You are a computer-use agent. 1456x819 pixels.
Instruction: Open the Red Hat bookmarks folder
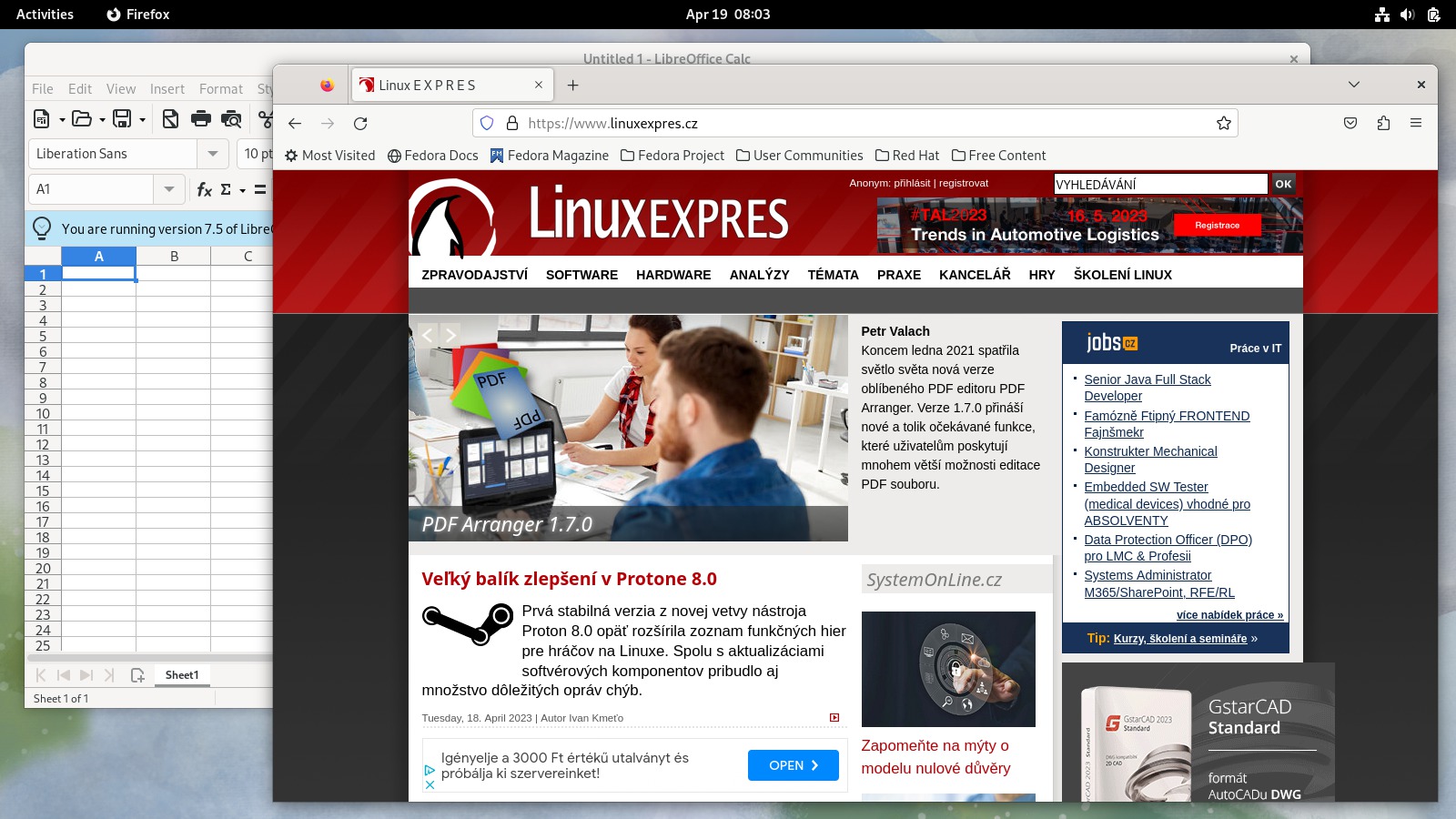coord(907,156)
